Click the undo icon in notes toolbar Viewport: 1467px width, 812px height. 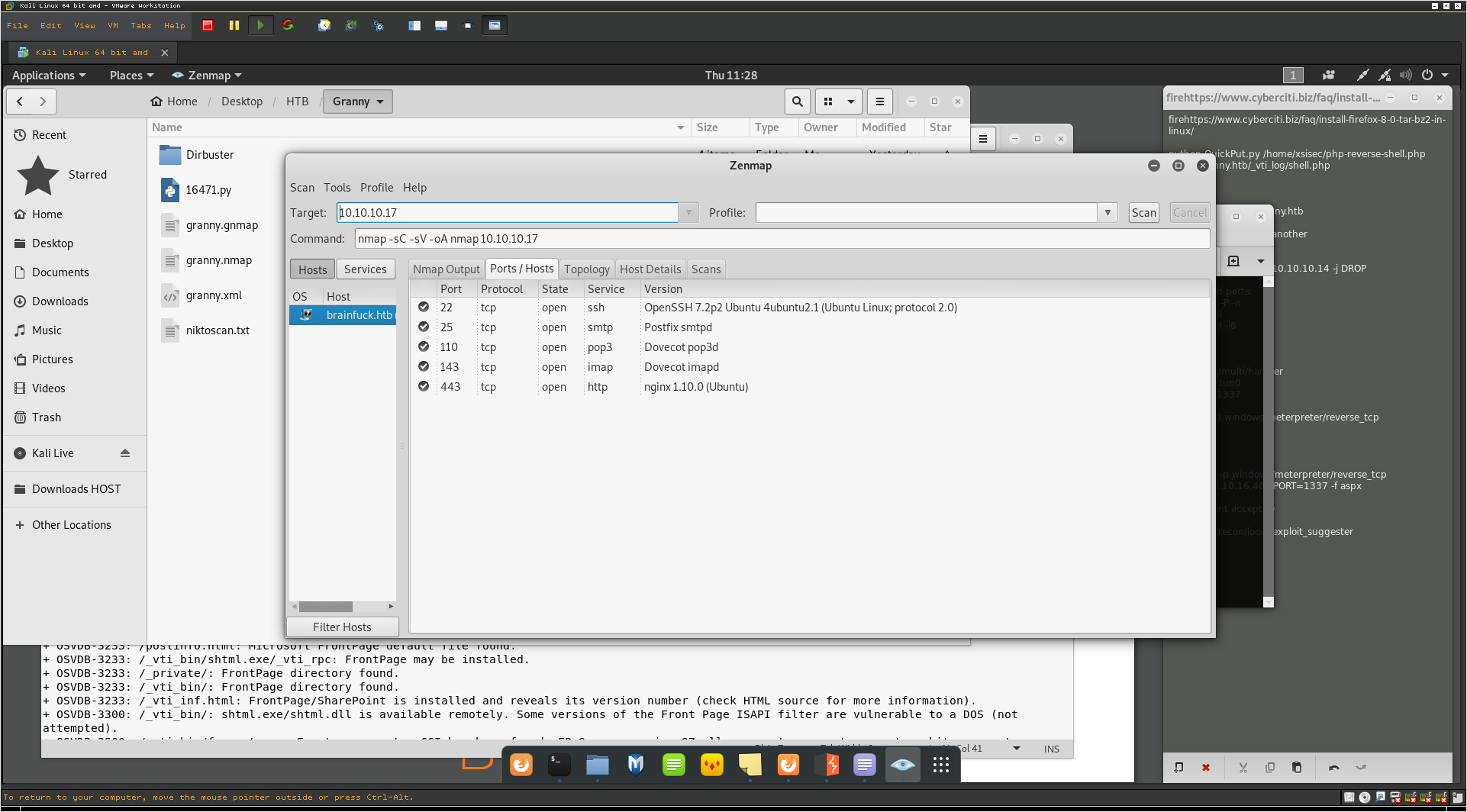[x=1333, y=768]
